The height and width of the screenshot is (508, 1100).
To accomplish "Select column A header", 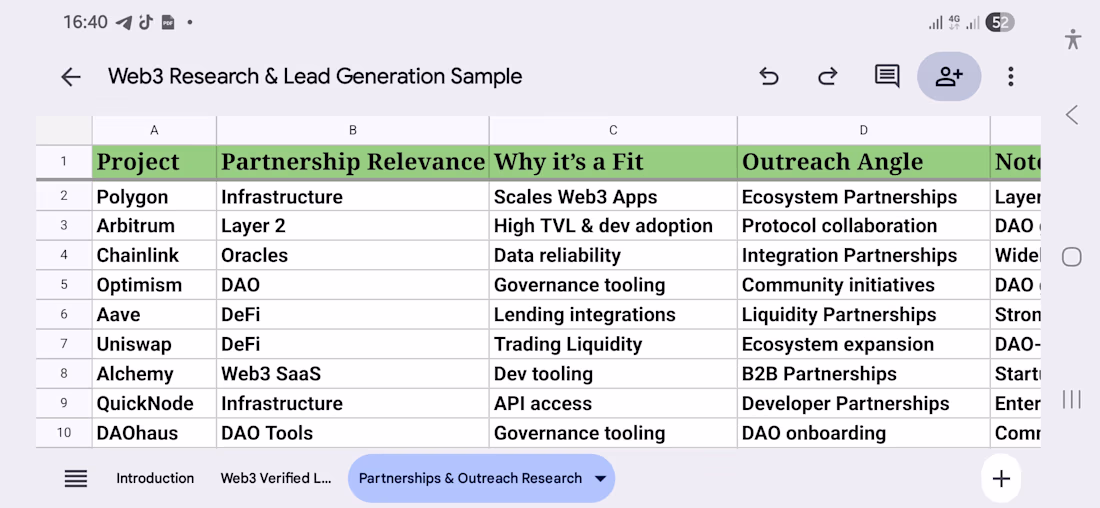I will tap(154, 130).
